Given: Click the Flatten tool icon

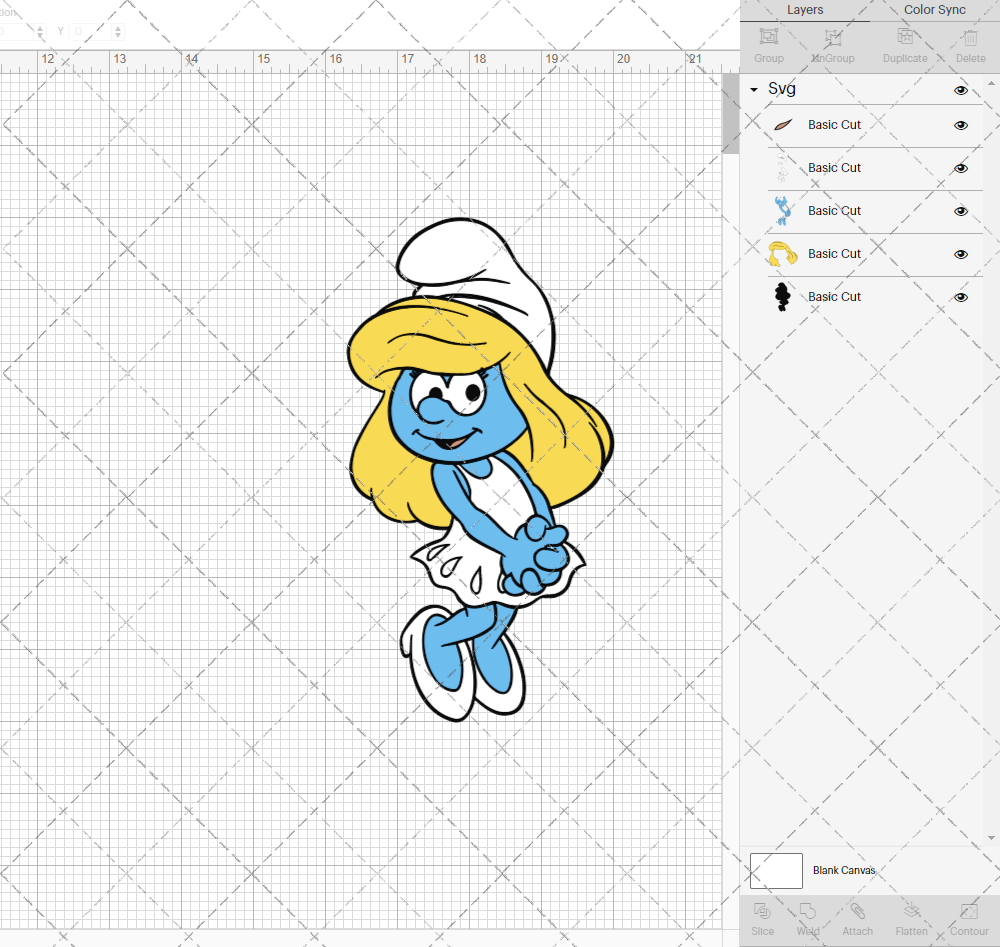Looking at the screenshot, I should pyautogui.click(x=911, y=911).
